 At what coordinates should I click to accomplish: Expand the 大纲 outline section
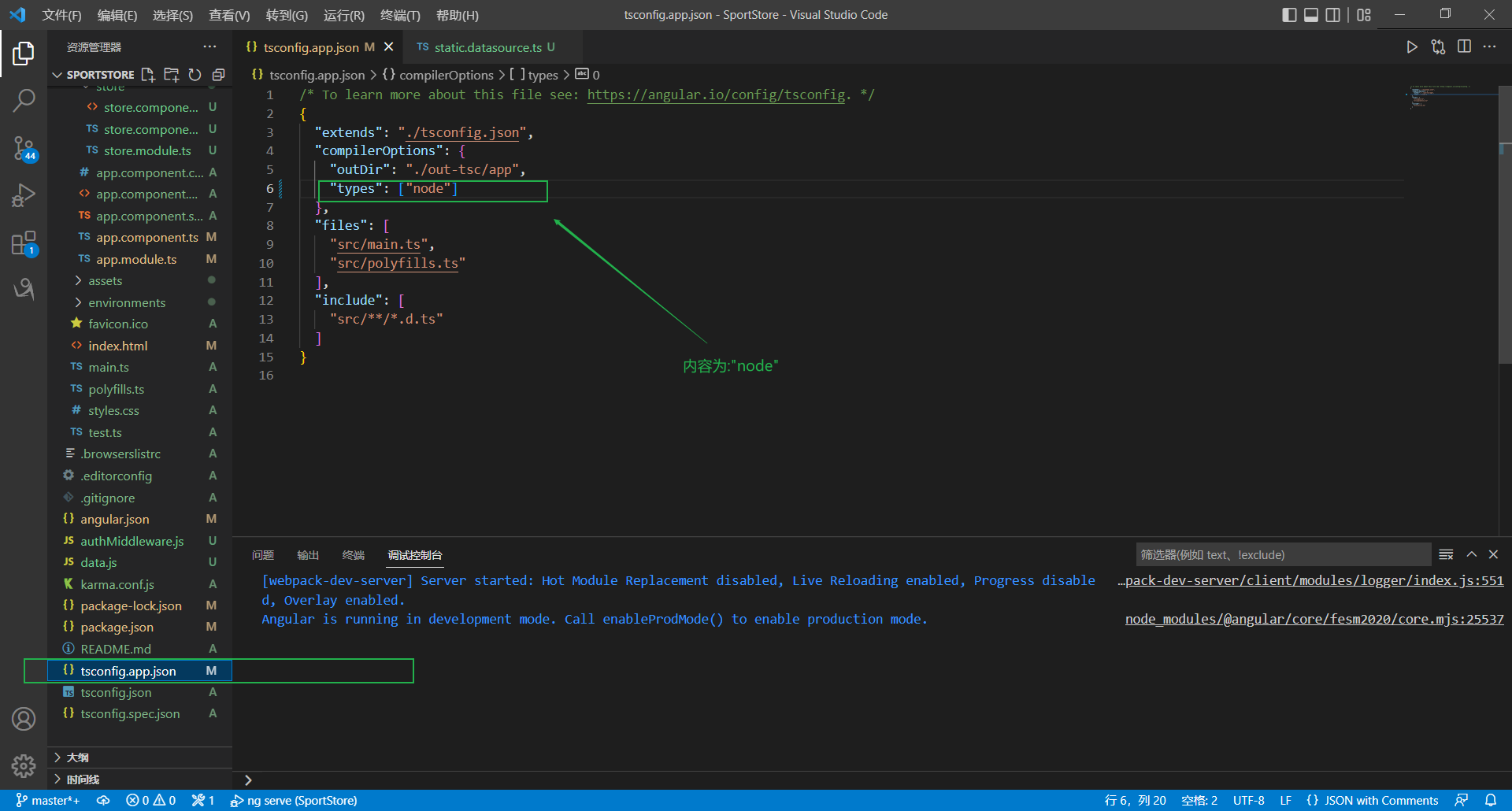(77, 757)
